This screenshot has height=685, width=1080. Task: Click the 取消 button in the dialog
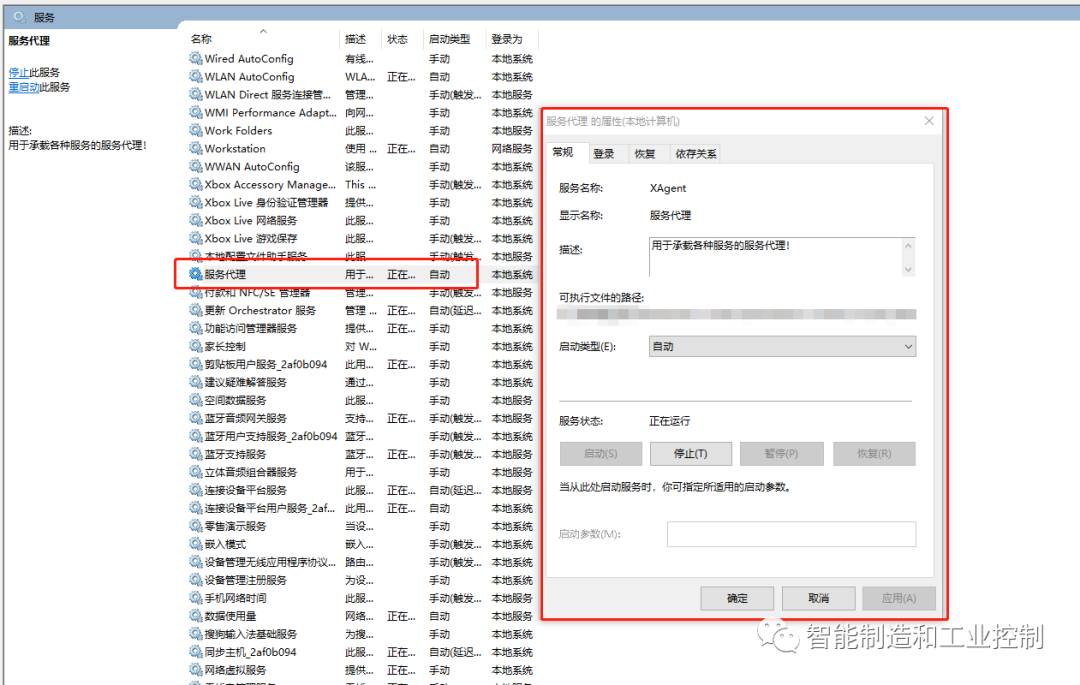click(x=818, y=598)
